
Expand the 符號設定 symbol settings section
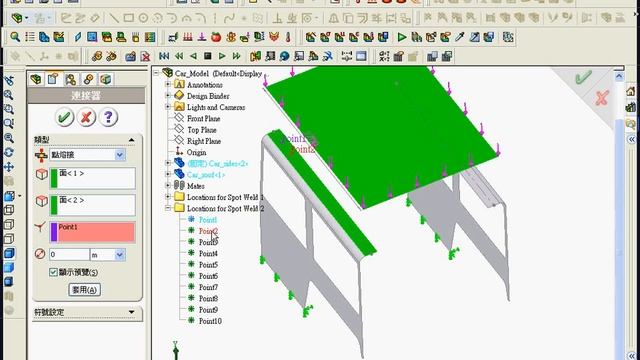[x=131, y=312]
